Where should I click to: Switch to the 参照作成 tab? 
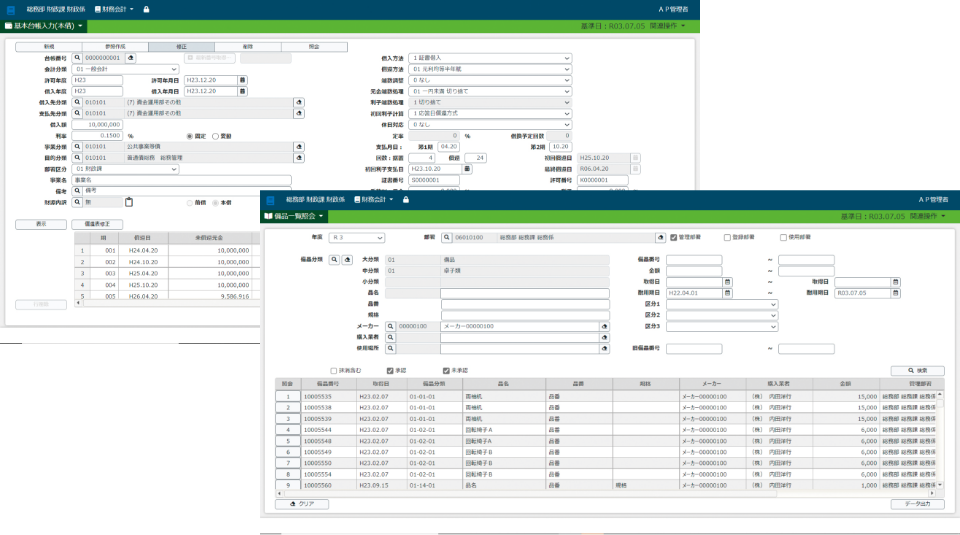(115, 47)
